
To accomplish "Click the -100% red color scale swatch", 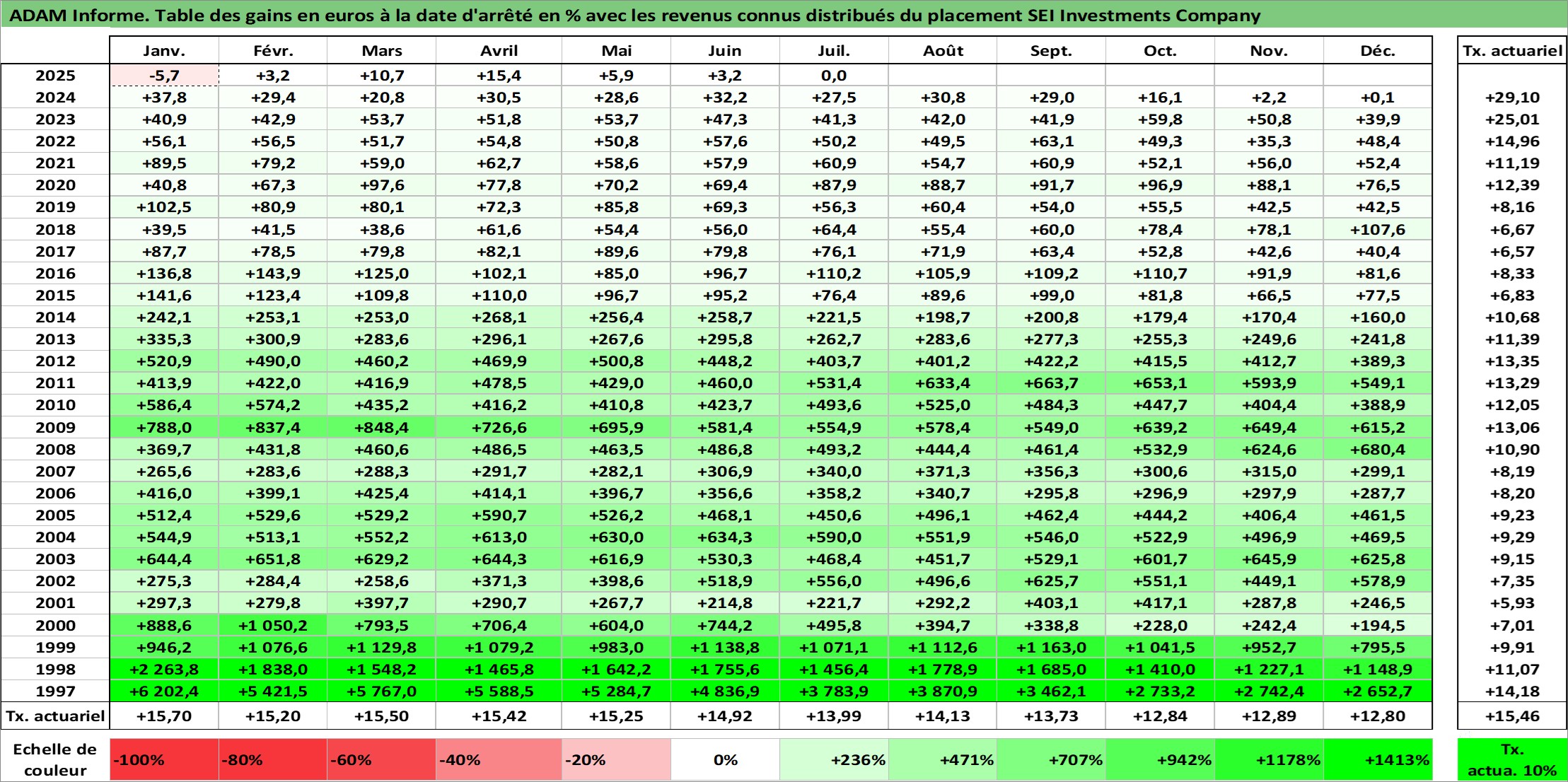I will pos(164,760).
